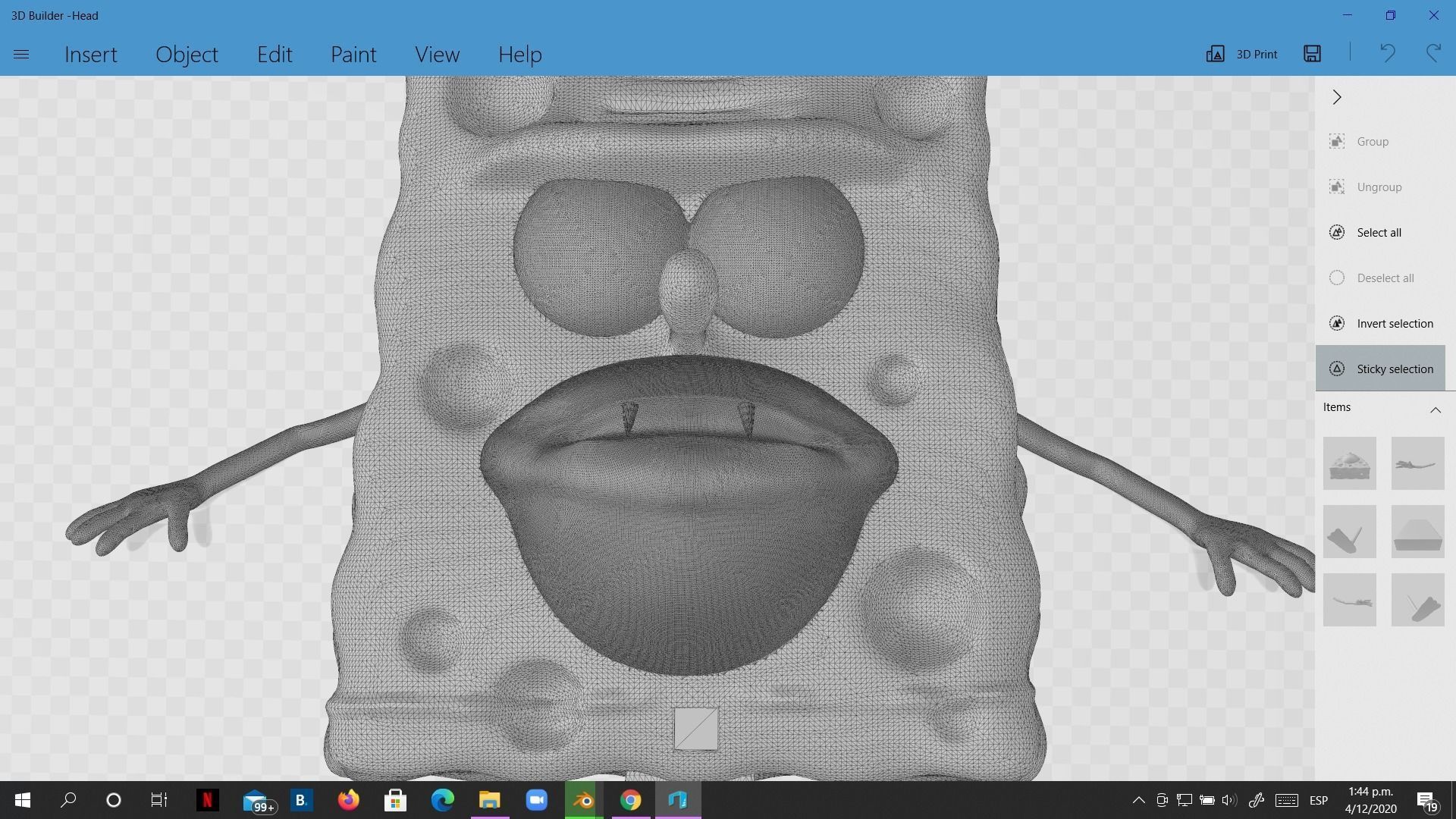Open Zoom from the taskbar
The image size is (1456, 819).
(x=537, y=800)
